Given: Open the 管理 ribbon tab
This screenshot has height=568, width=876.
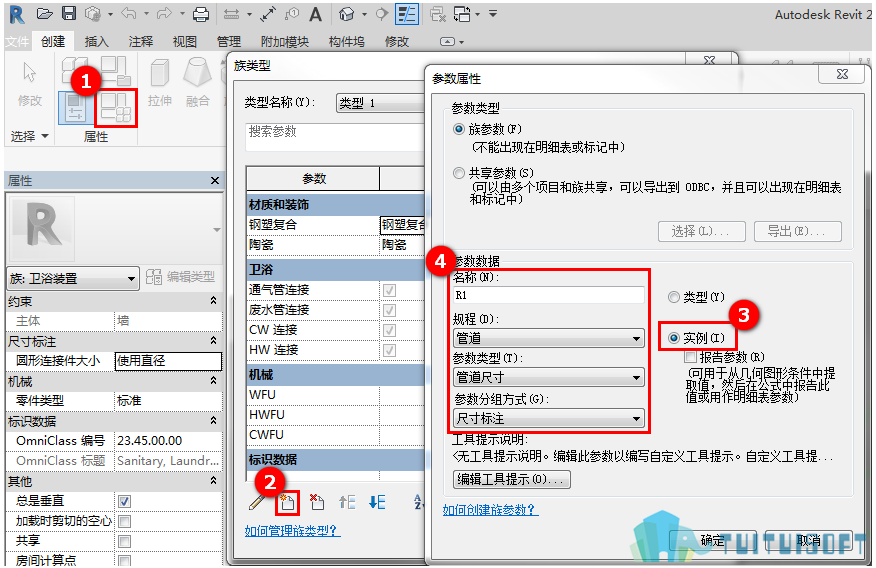Looking at the screenshot, I should click(229, 42).
